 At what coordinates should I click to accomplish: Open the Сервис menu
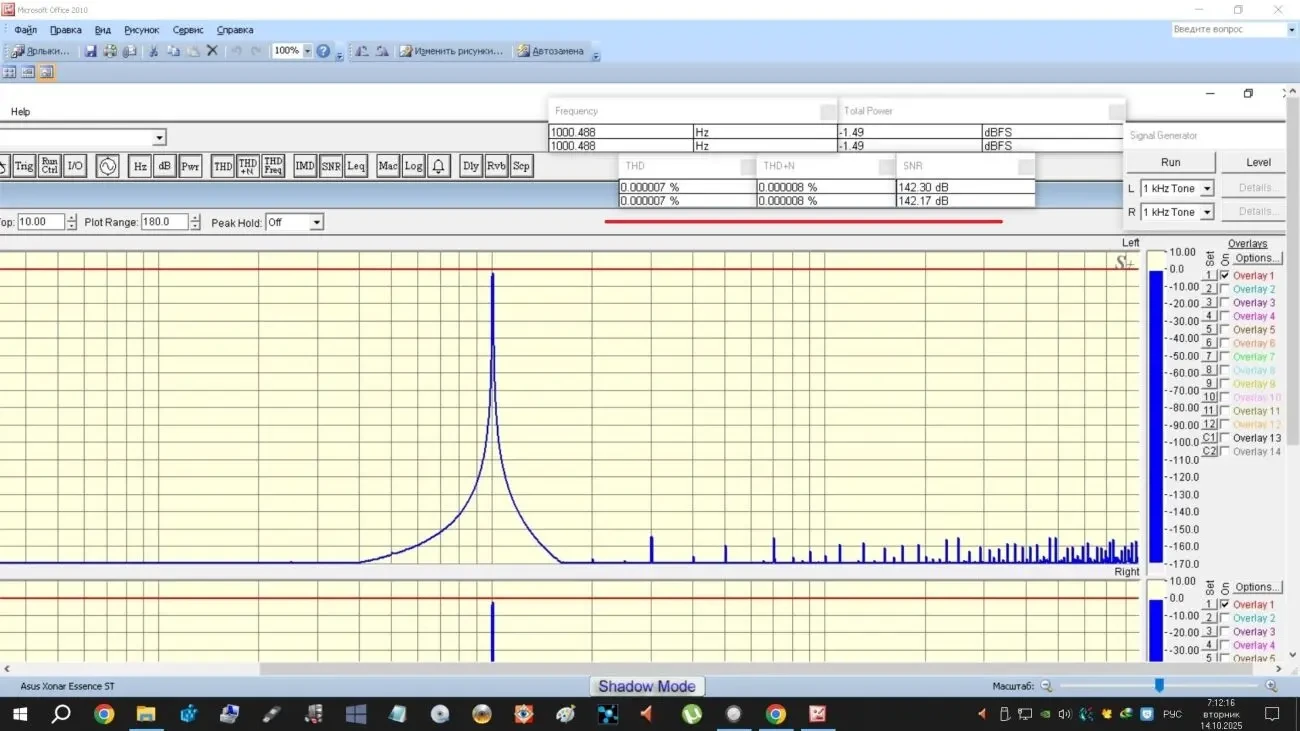pyautogui.click(x=187, y=29)
